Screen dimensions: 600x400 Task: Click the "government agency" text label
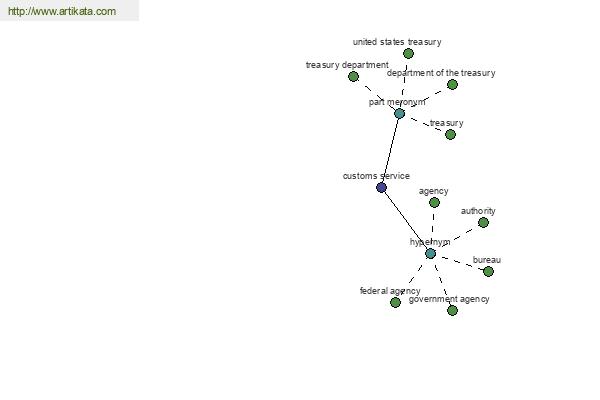449,299
